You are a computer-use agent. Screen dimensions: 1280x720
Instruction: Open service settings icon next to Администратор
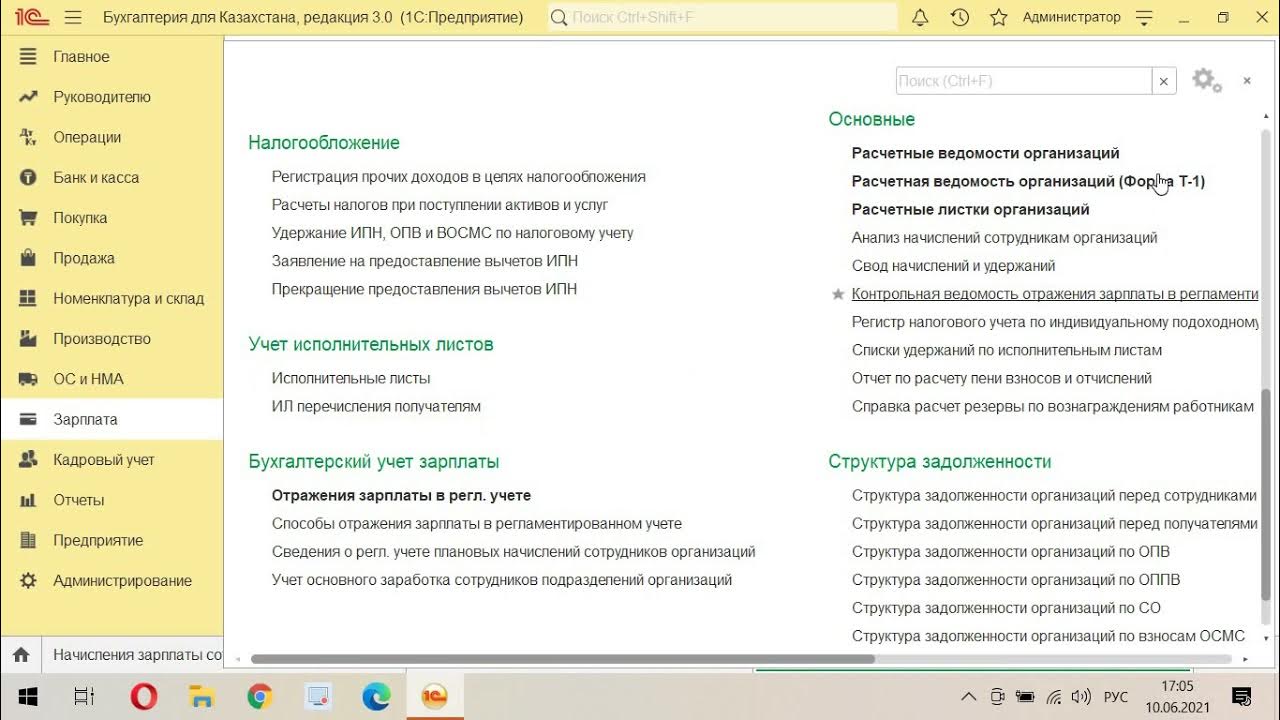(x=1145, y=17)
